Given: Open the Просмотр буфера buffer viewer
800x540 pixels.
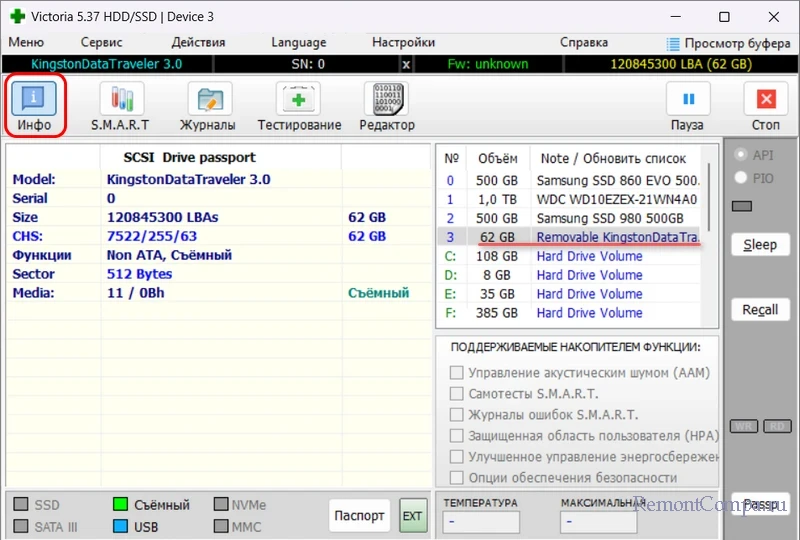Looking at the screenshot, I should coord(729,43).
